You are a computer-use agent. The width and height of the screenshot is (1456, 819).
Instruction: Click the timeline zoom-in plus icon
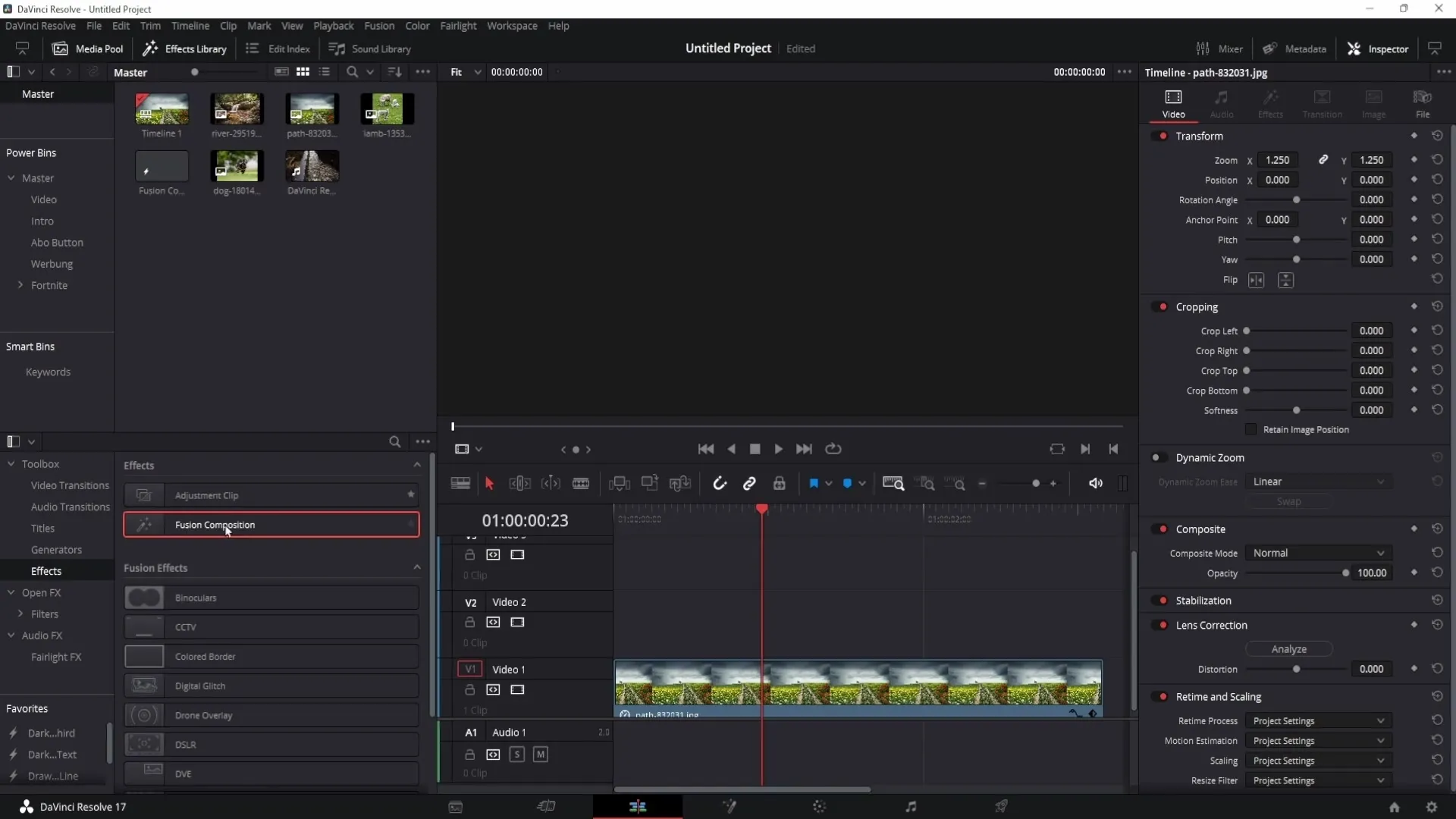(x=1053, y=484)
